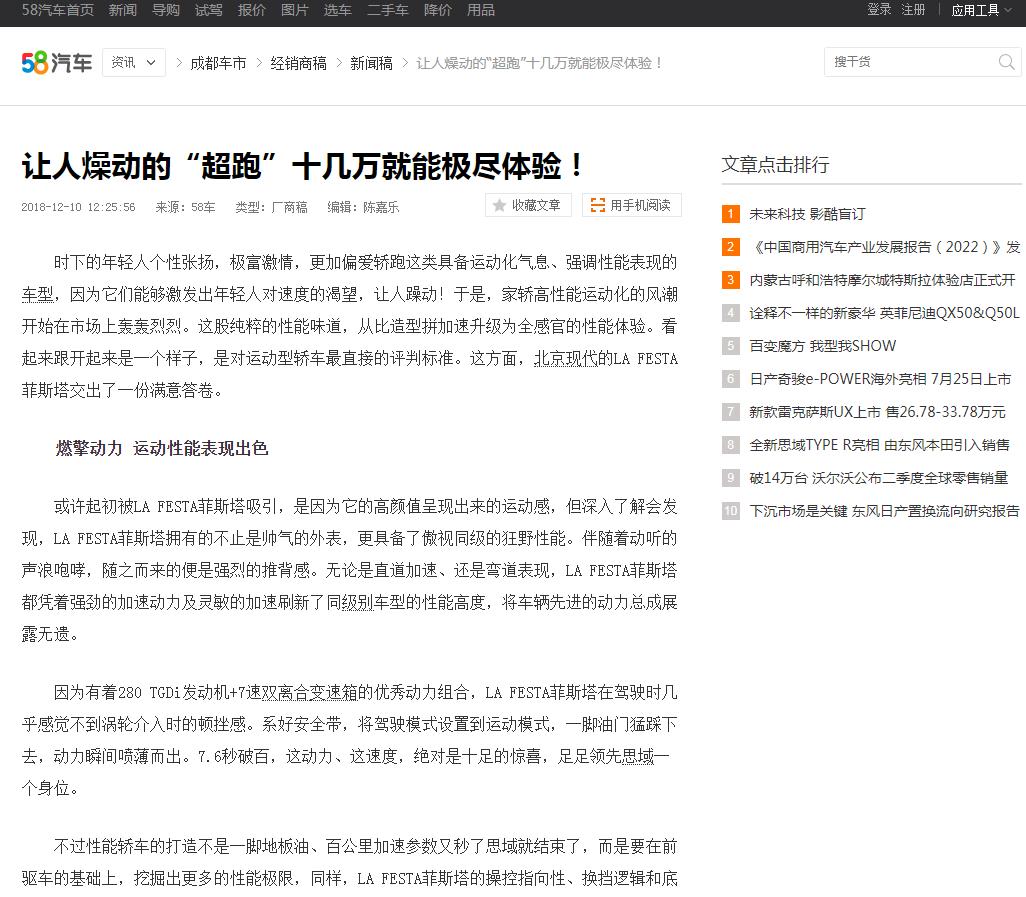Open the 车型 link in article
This screenshot has width=1026, height=897.
37,294
